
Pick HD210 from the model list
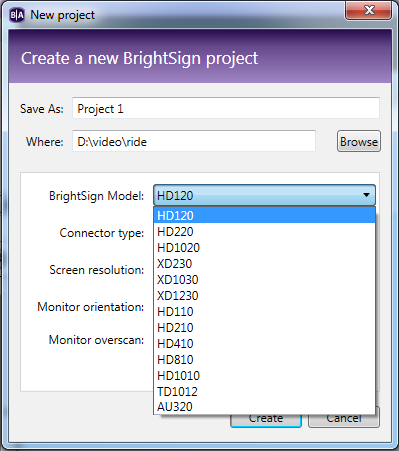pyautogui.click(x=264, y=327)
